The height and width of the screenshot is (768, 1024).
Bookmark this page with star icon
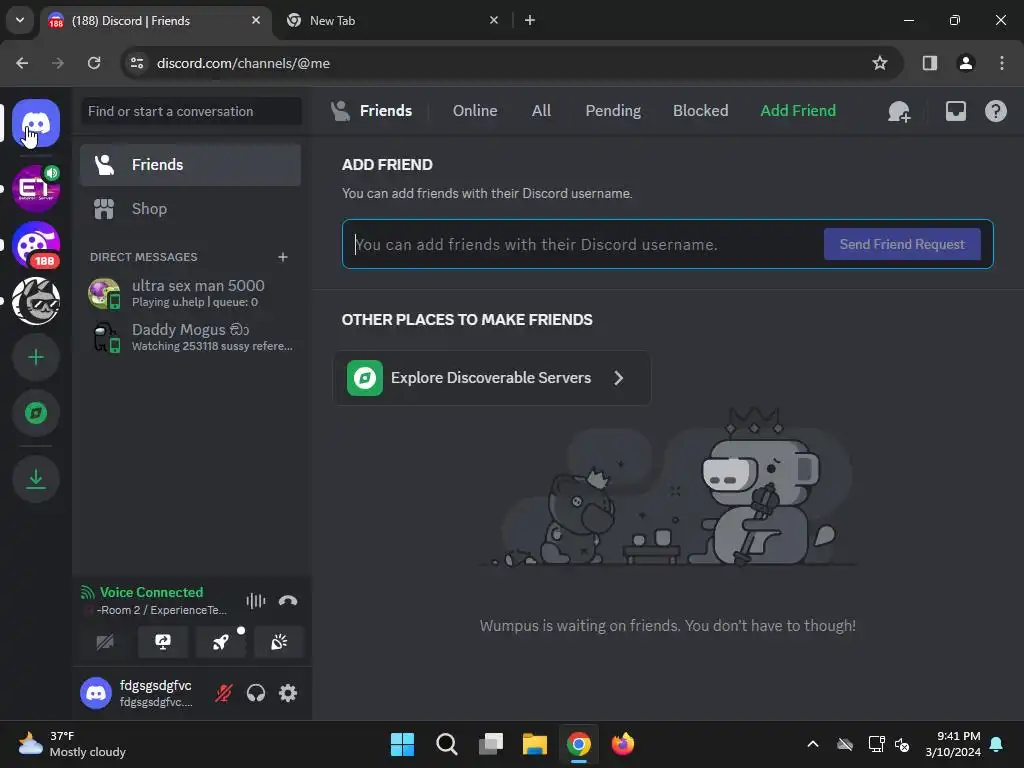point(880,63)
